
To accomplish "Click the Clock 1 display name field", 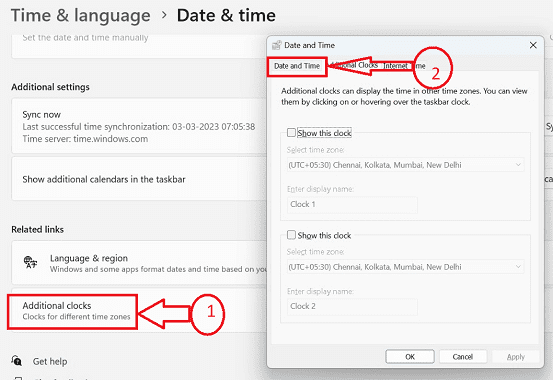I will click(x=352, y=205).
